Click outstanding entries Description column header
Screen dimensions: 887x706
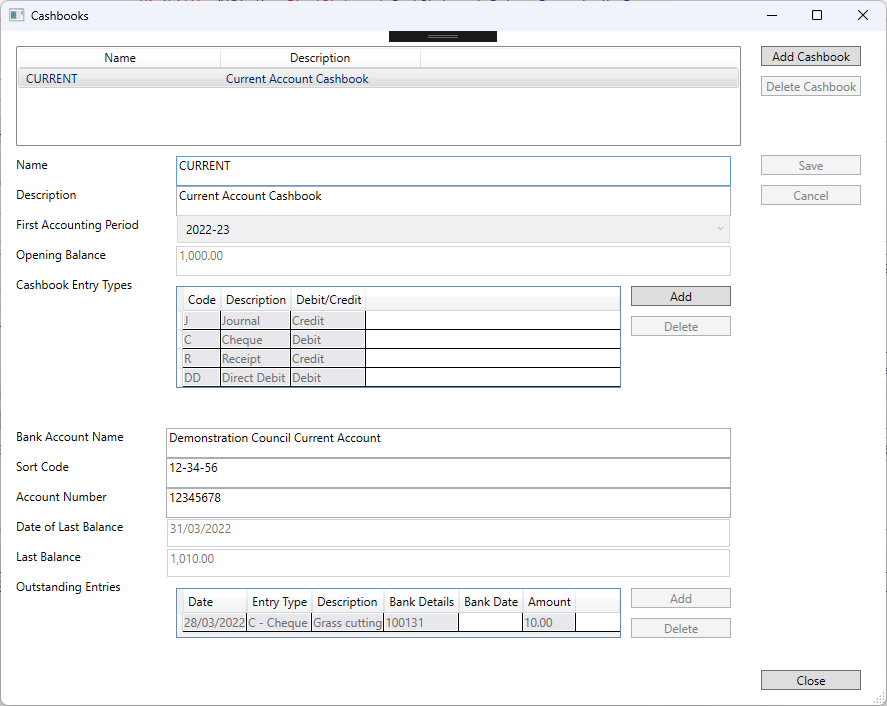[x=347, y=602]
